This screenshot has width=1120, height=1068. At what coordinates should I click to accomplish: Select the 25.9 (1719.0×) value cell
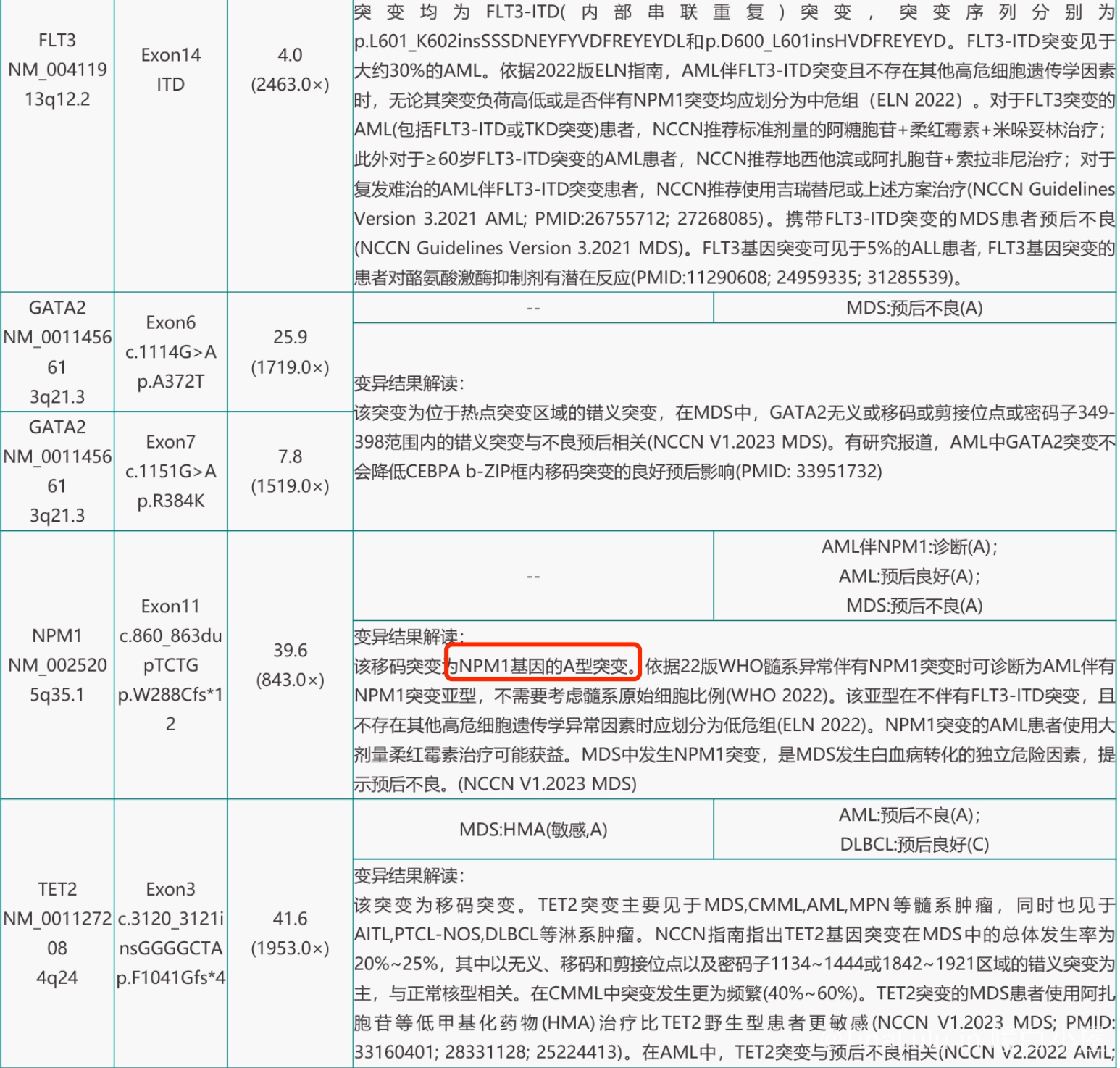tap(290, 352)
